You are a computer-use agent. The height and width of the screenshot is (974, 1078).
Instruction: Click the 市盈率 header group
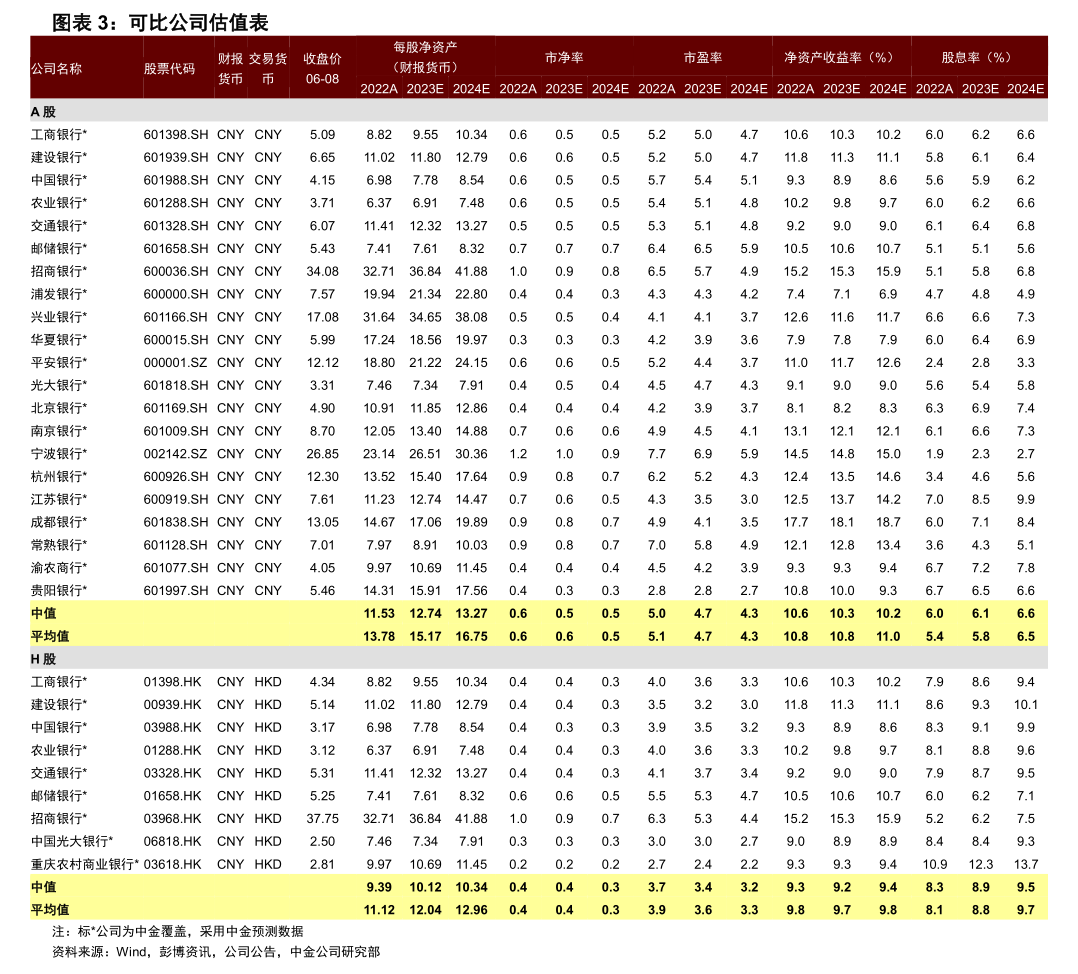pos(703,58)
